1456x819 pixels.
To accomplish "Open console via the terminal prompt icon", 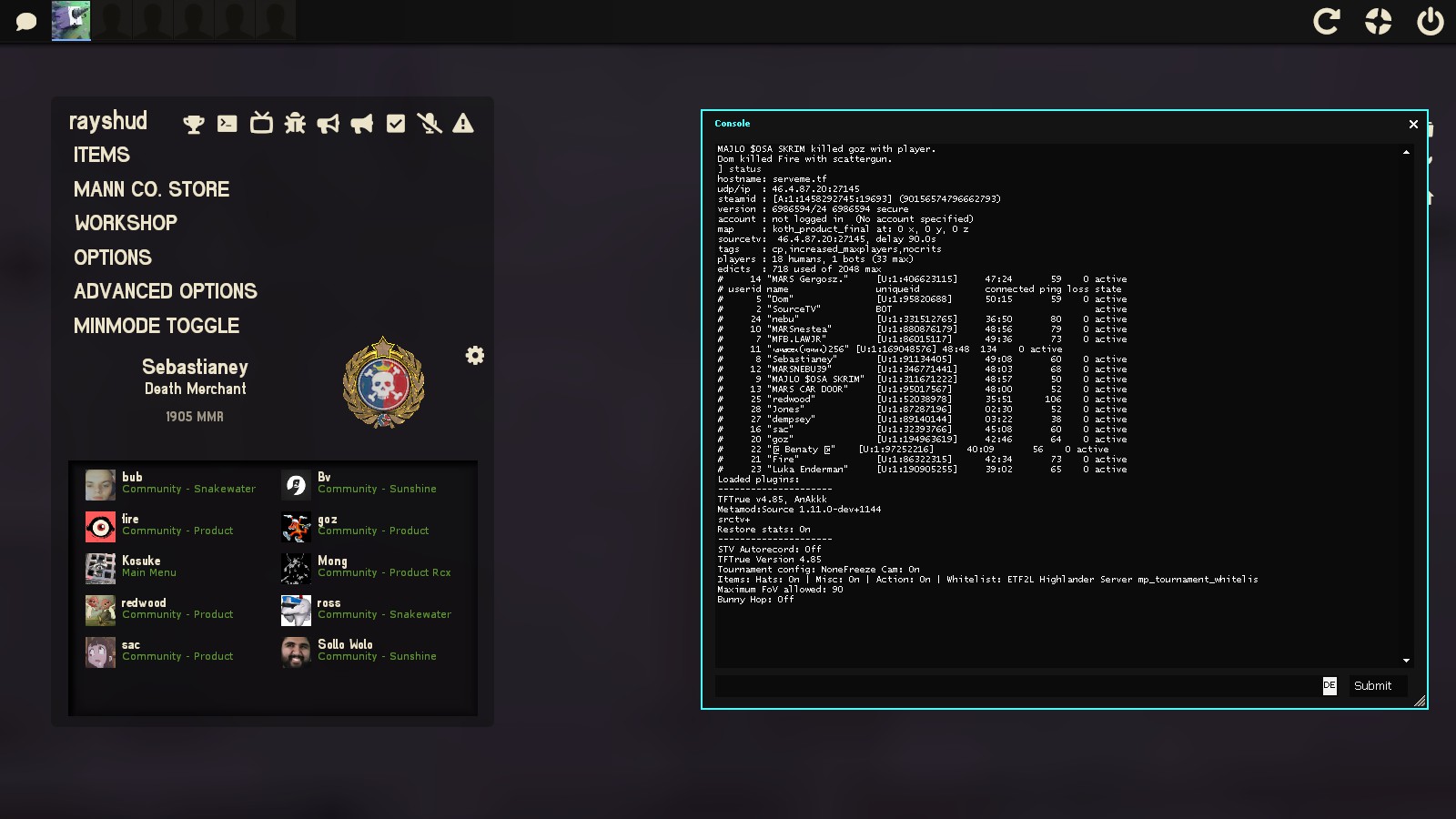I will [227, 124].
